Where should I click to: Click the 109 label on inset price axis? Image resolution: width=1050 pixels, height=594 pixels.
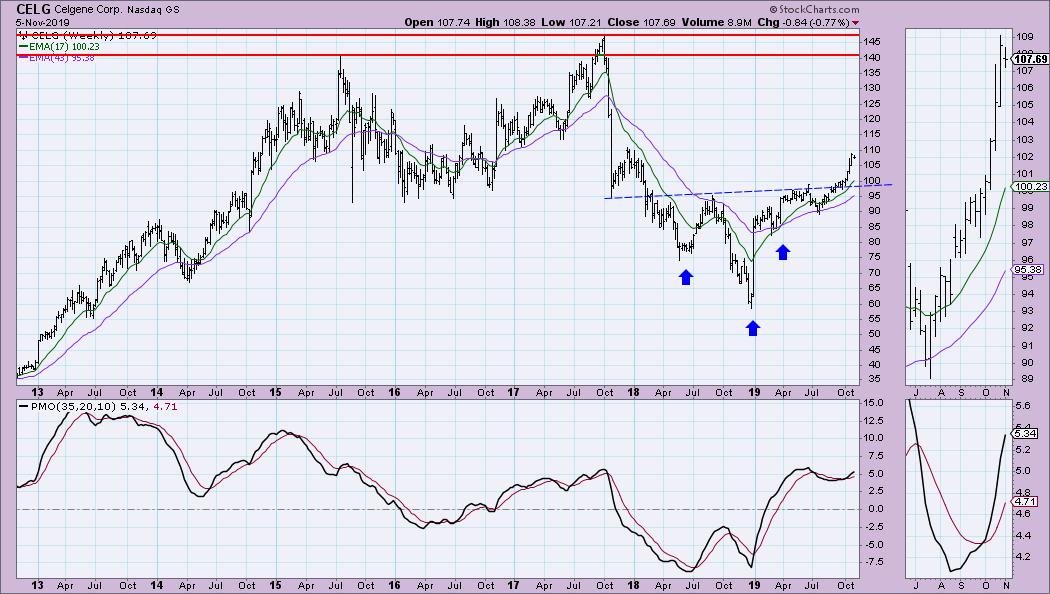click(1025, 37)
